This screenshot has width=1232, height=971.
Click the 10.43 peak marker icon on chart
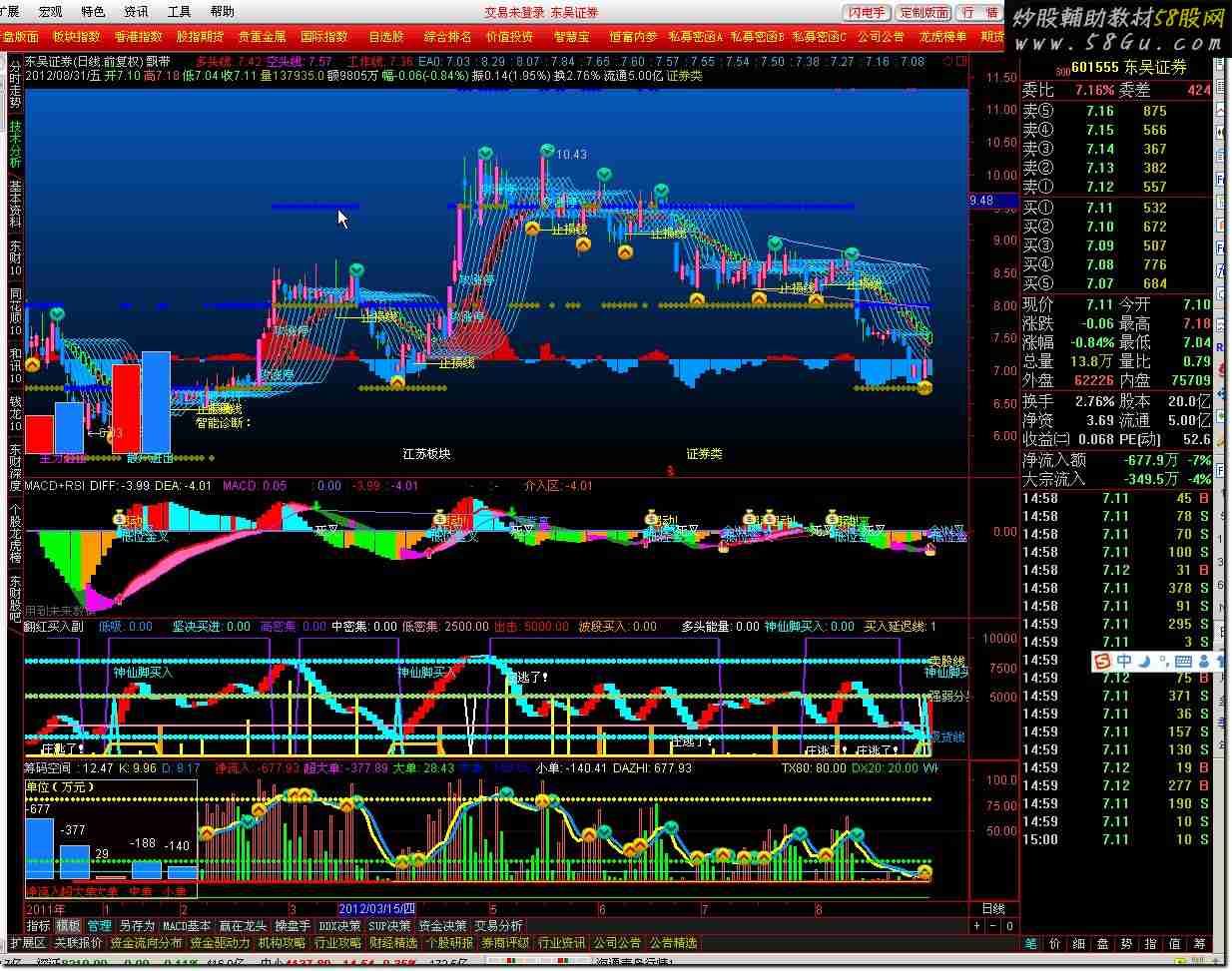tap(546, 151)
